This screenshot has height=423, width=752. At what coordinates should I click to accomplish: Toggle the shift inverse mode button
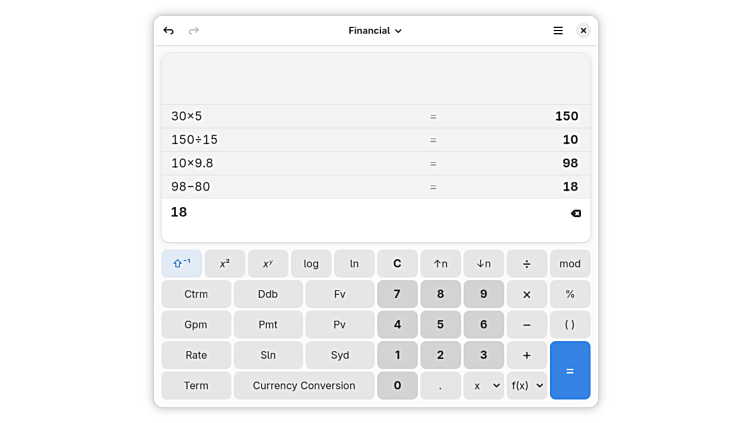[181, 264]
